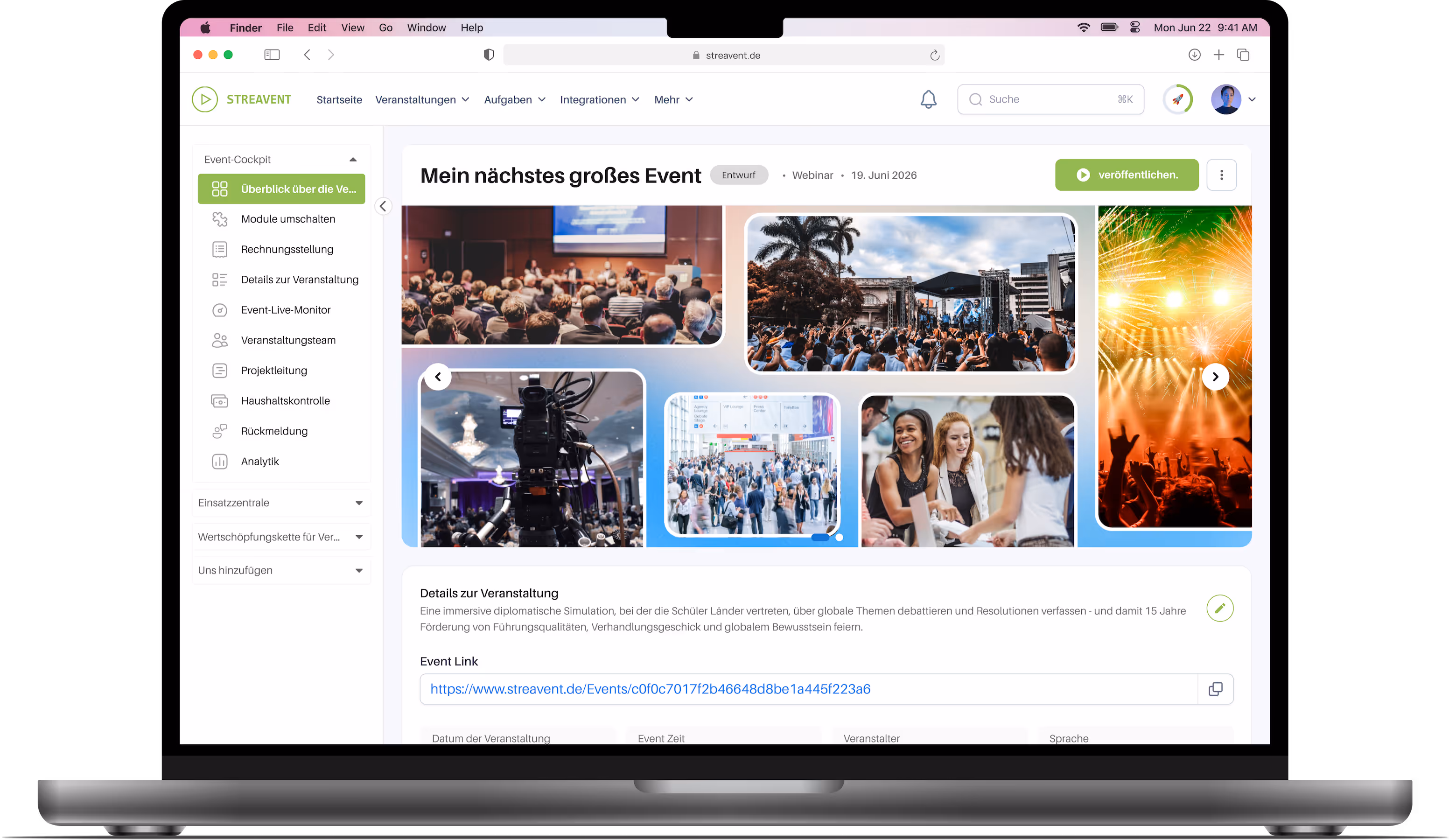Click the Safari privacy shield icon
Viewport: 1449px width, 840px height.
(x=489, y=55)
